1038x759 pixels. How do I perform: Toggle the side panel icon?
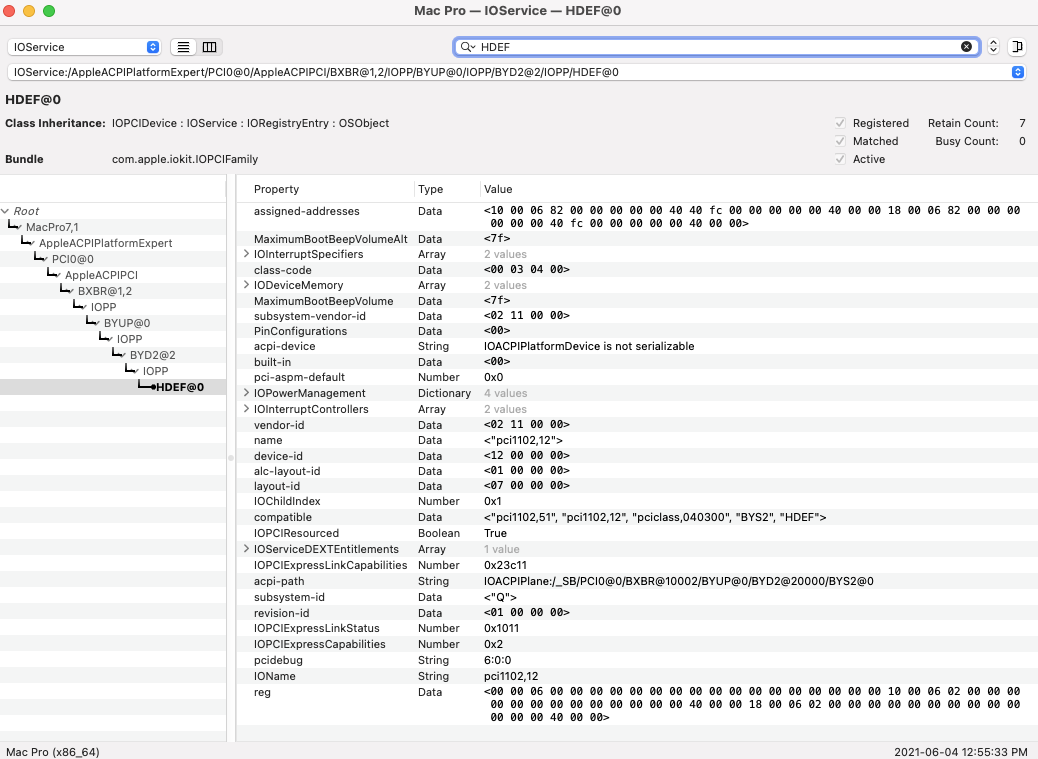tap(1017, 47)
